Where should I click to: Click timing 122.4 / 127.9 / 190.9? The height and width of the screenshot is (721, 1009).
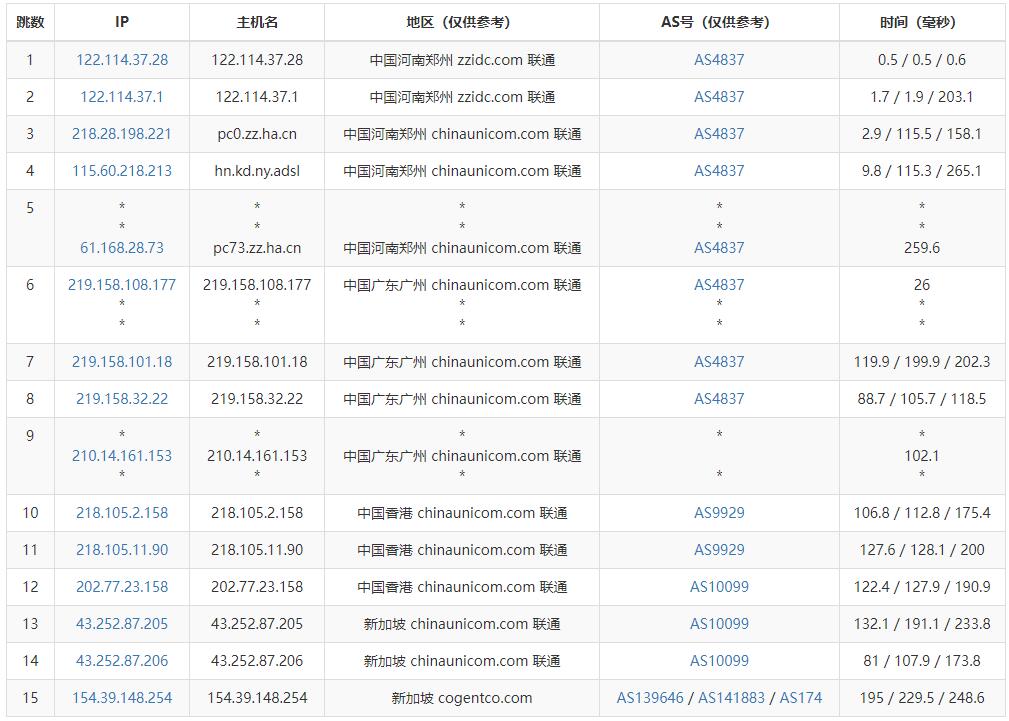pyautogui.click(x=921, y=587)
